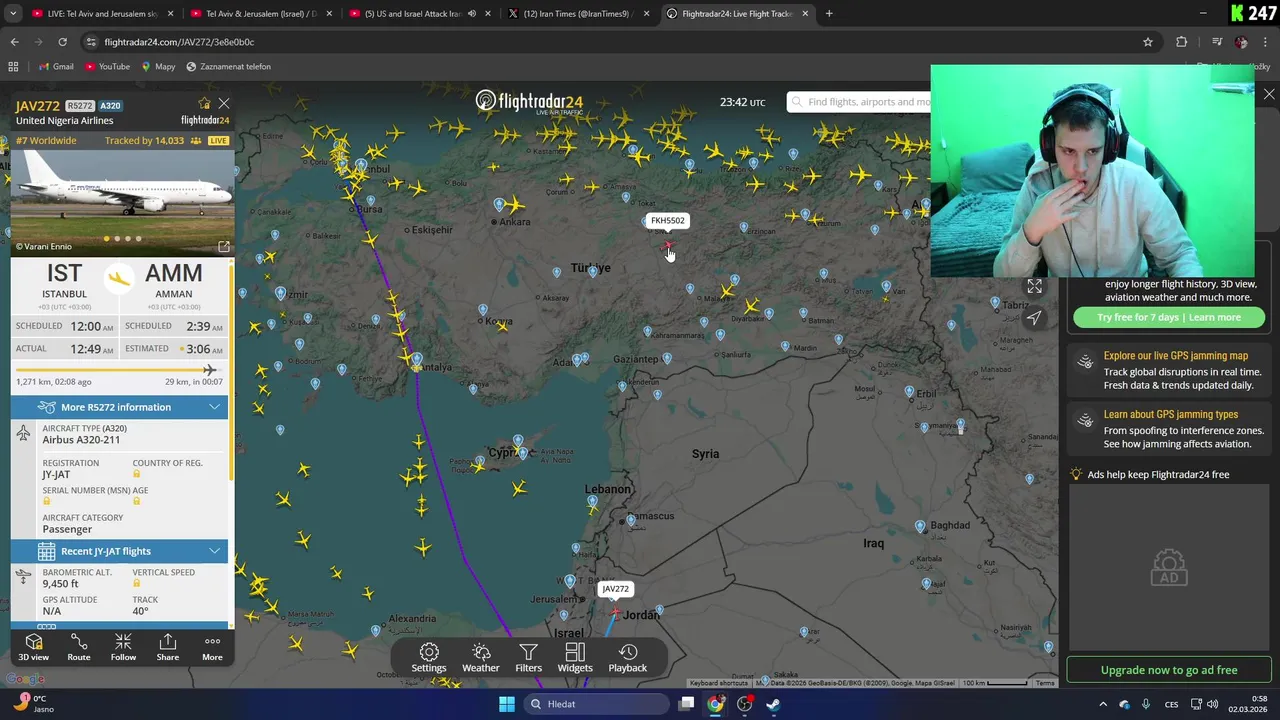Select the fourth aircraft photo dot

pyautogui.click(x=139, y=239)
